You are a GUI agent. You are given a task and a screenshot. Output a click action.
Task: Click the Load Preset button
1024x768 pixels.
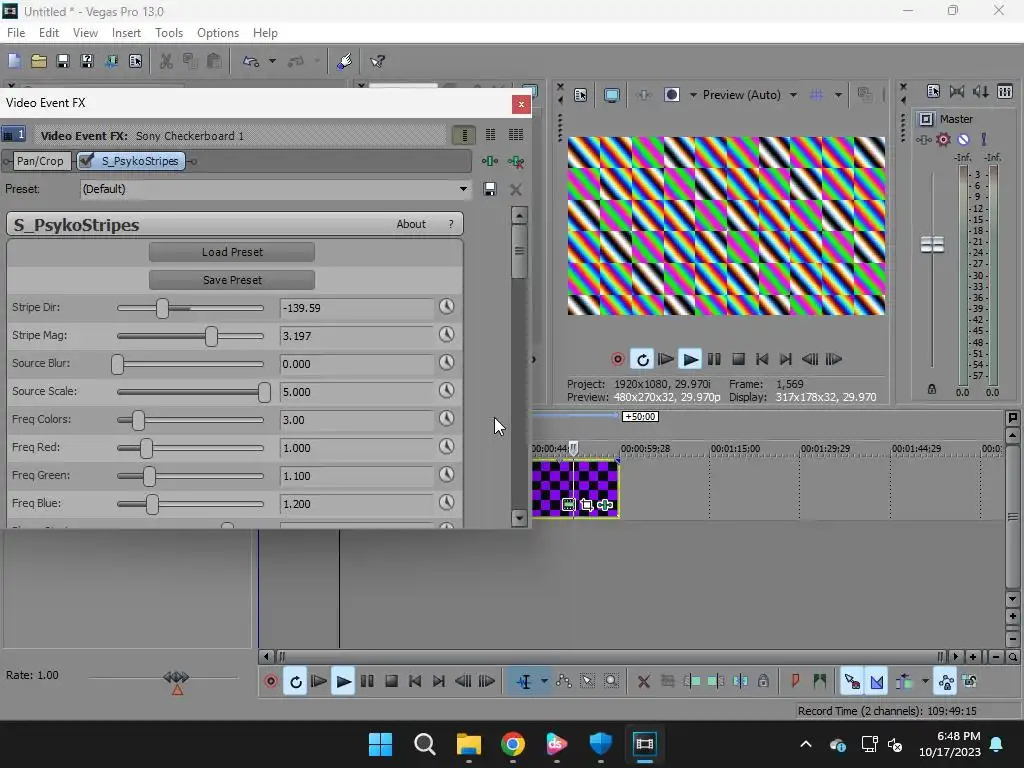point(232,252)
